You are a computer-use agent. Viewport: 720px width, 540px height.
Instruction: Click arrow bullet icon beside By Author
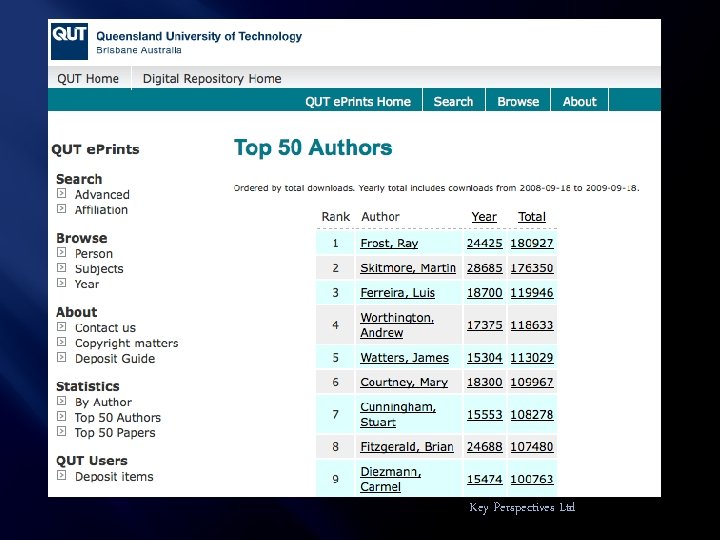coord(62,401)
